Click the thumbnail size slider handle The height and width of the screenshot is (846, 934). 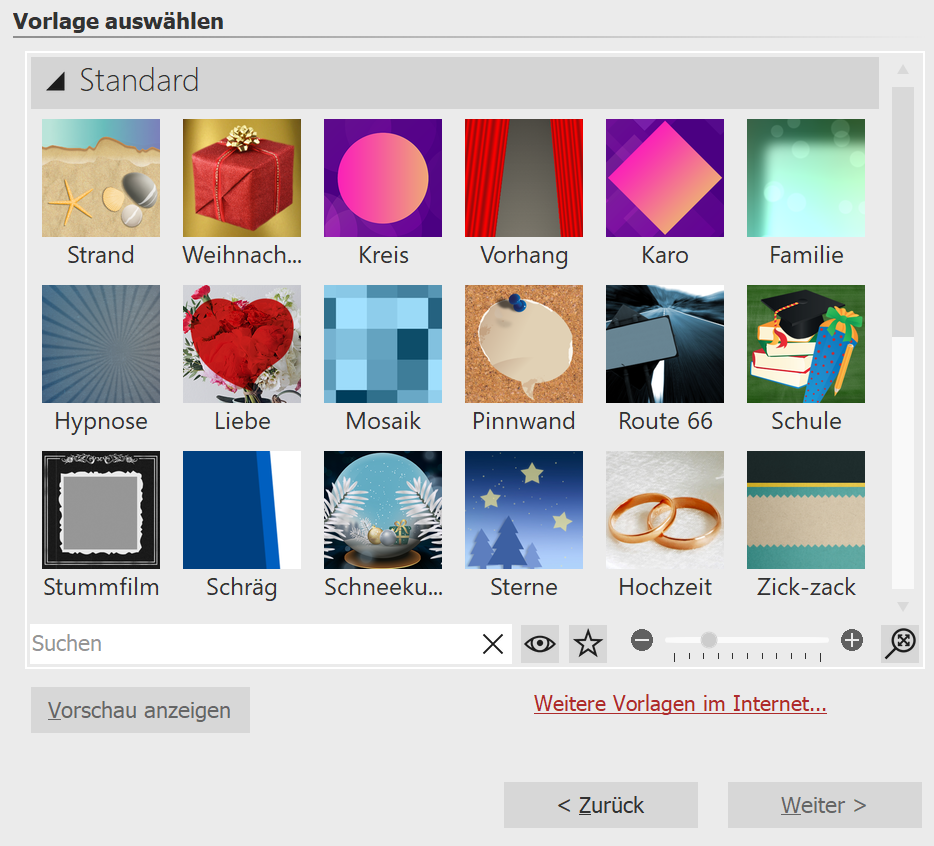click(x=708, y=640)
